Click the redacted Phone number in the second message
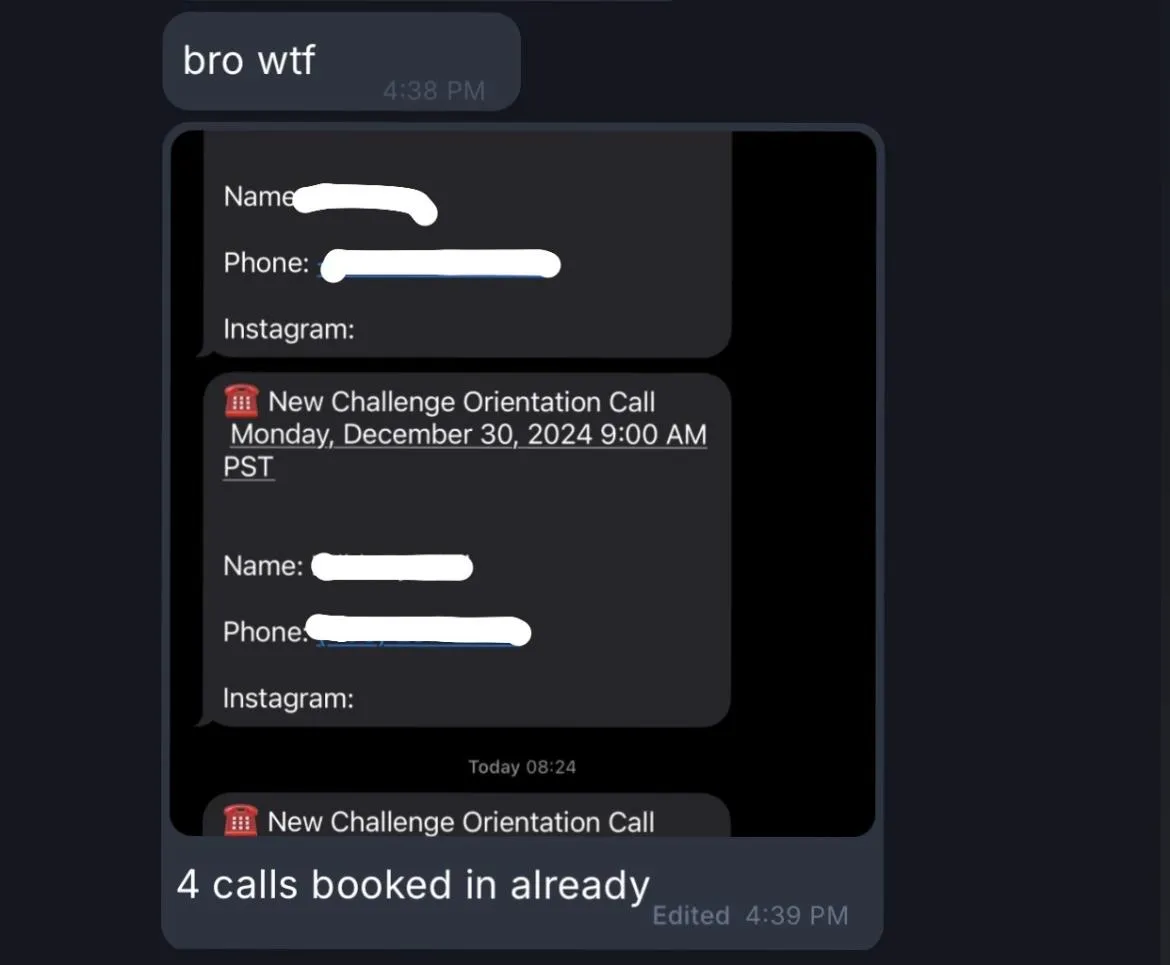Viewport: 1170px width, 965px height. click(419, 631)
